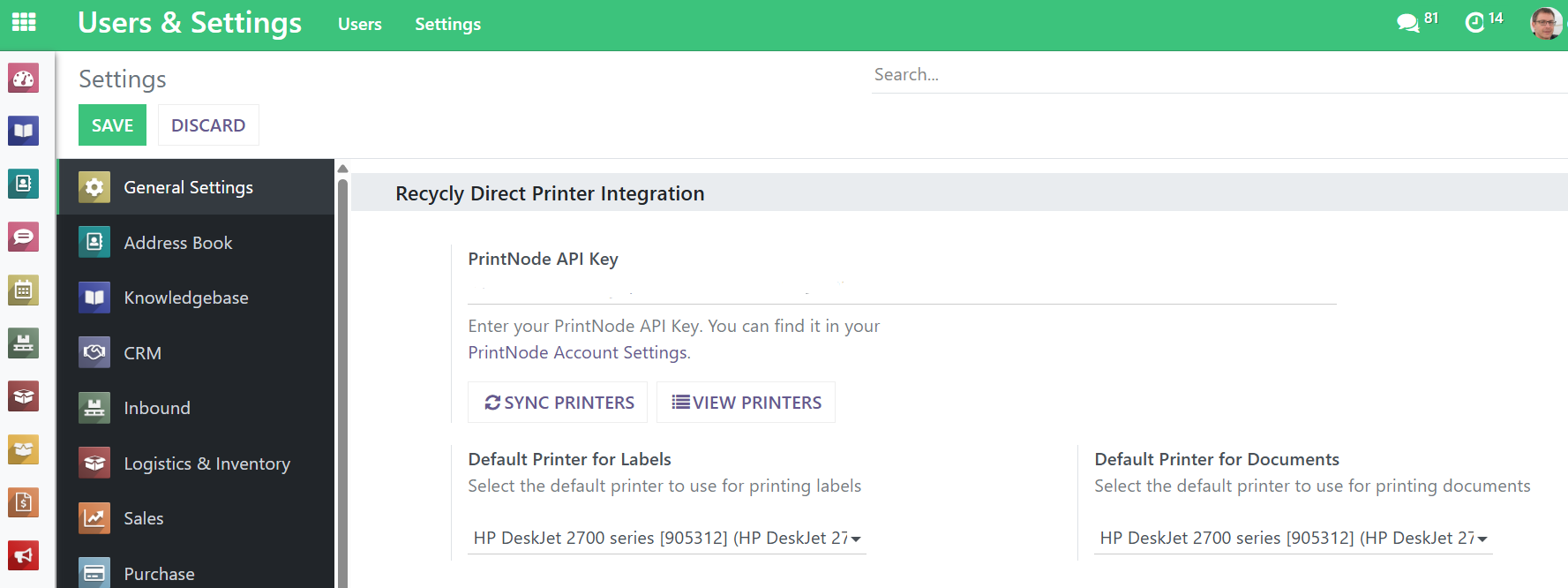The image size is (1568, 588).
Task: Open the pink chat bubble app icon
Action: click(x=24, y=237)
